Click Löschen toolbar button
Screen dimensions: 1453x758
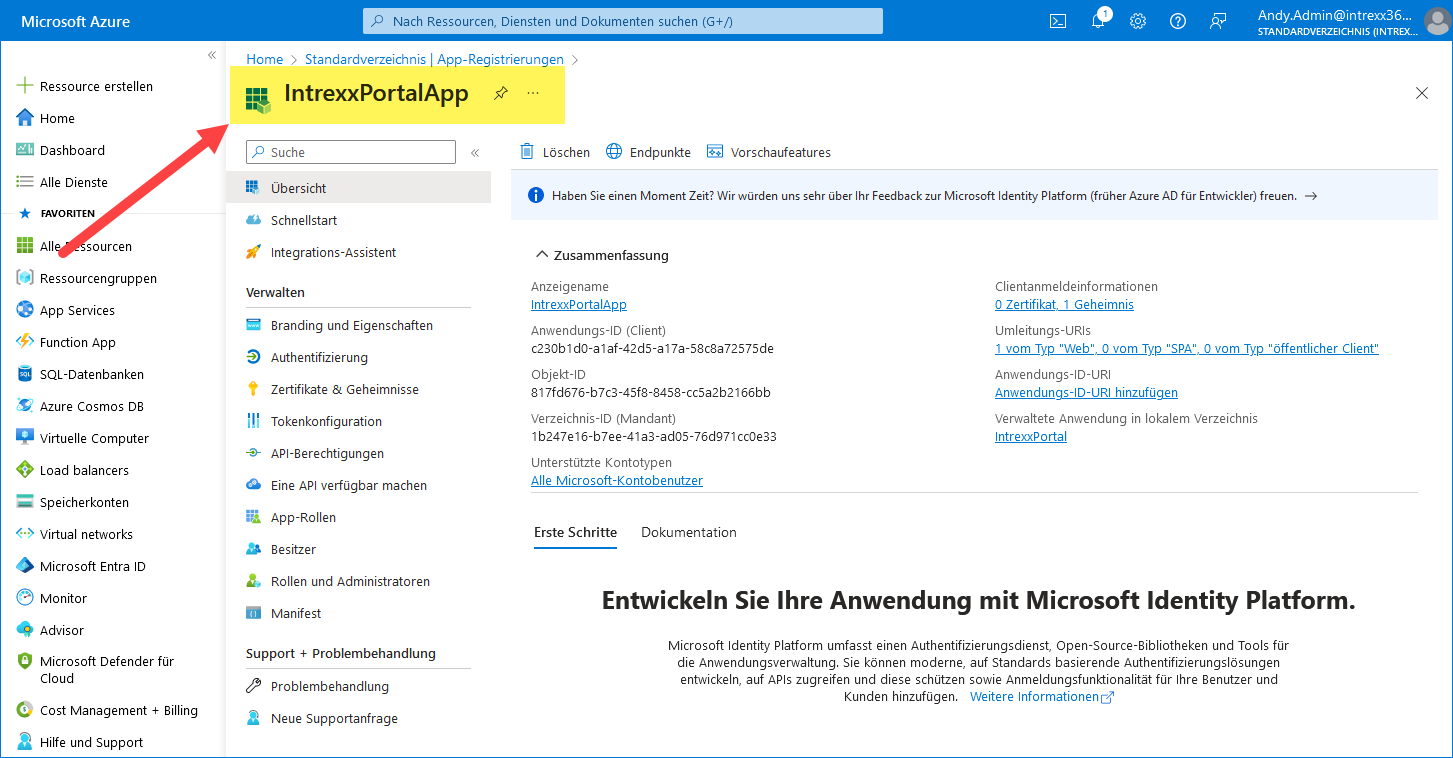tap(555, 152)
